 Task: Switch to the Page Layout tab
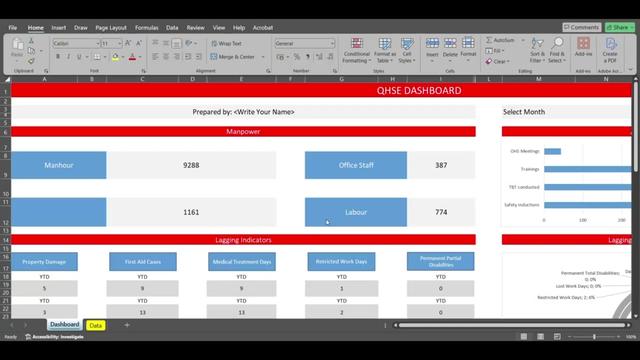click(x=111, y=28)
